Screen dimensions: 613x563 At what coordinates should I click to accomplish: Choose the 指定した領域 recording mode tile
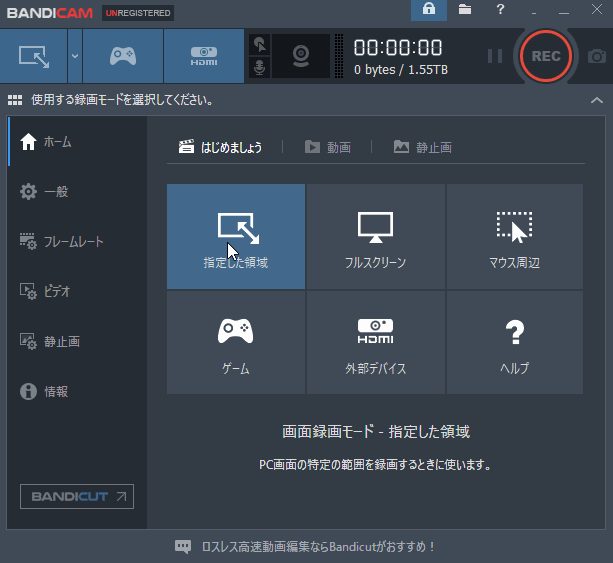pos(236,237)
